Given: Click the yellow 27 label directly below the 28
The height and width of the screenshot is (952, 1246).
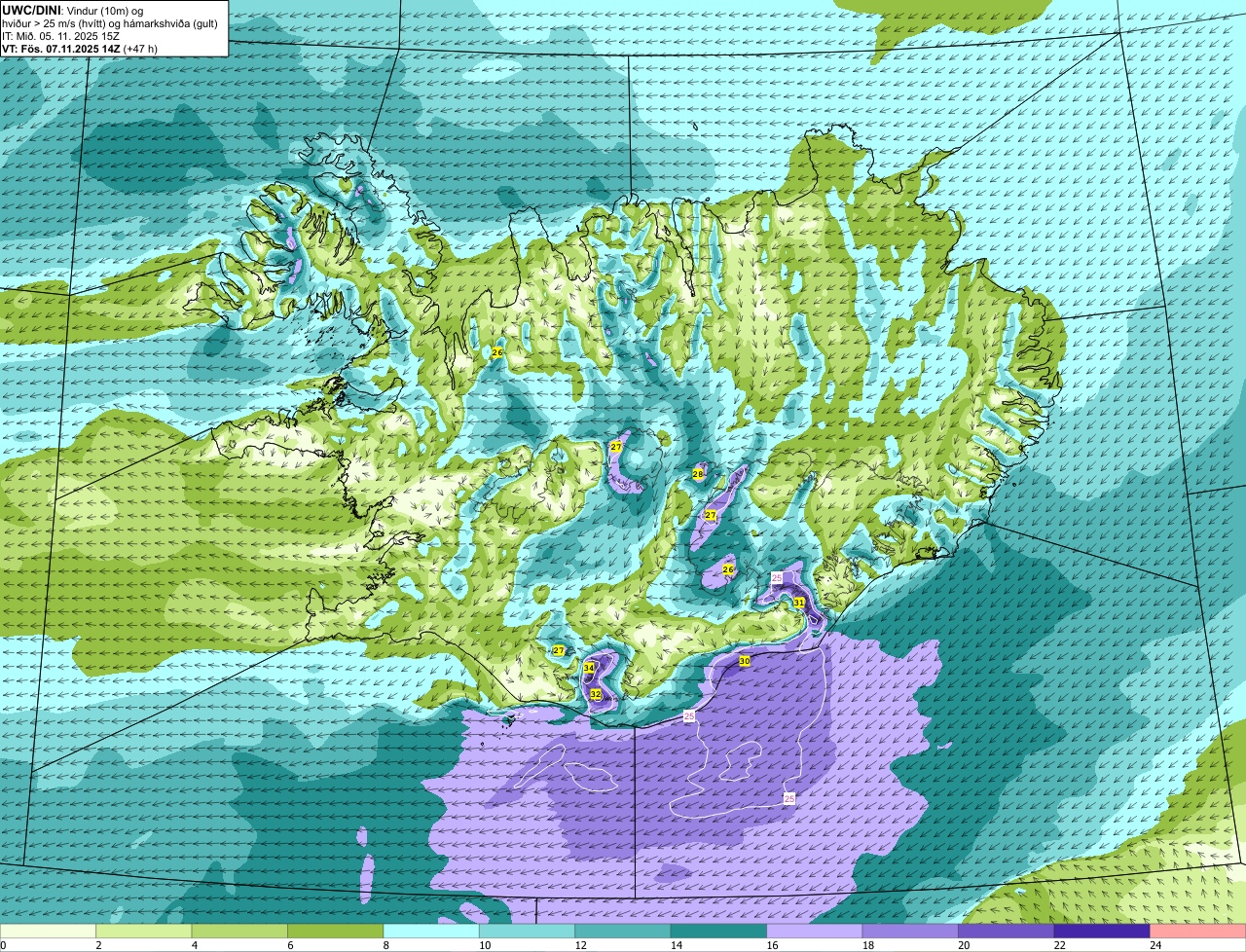Looking at the screenshot, I should coord(711,515).
